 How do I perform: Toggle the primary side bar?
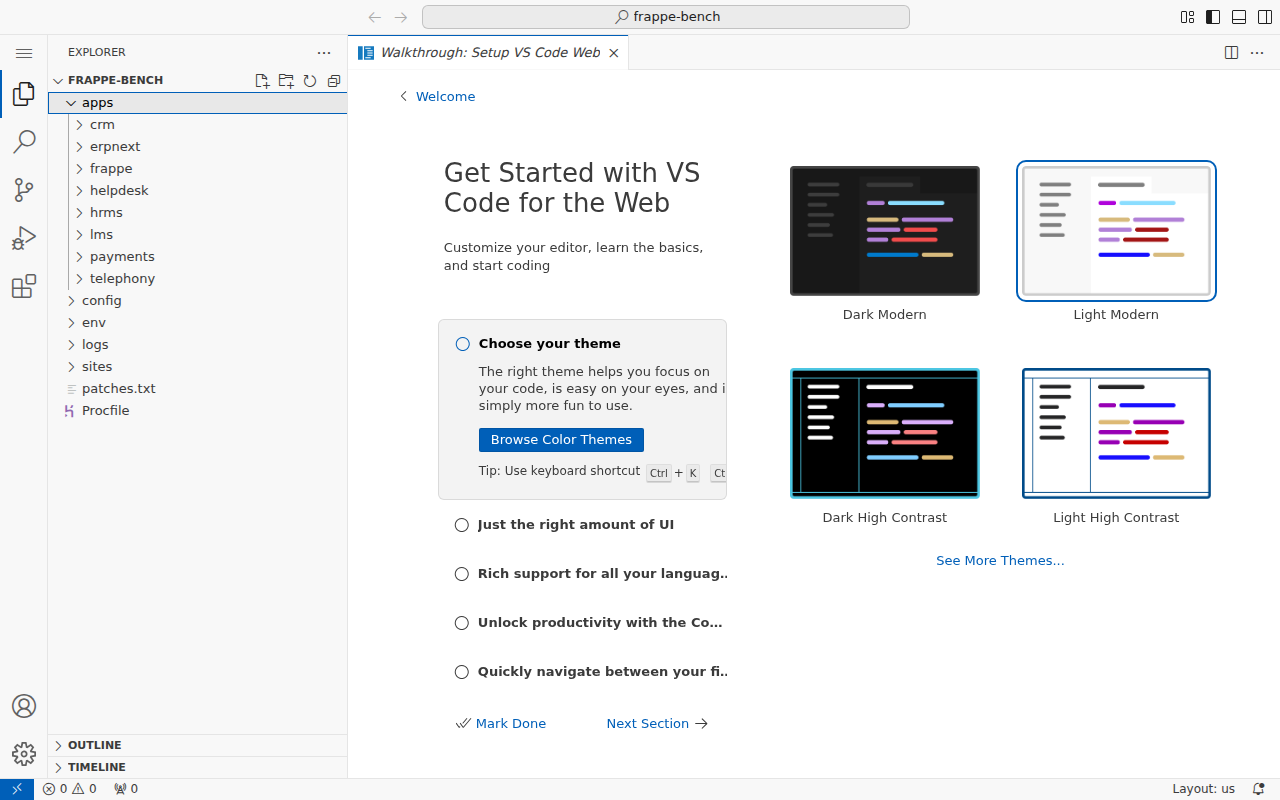click(x=1213, y=17)
